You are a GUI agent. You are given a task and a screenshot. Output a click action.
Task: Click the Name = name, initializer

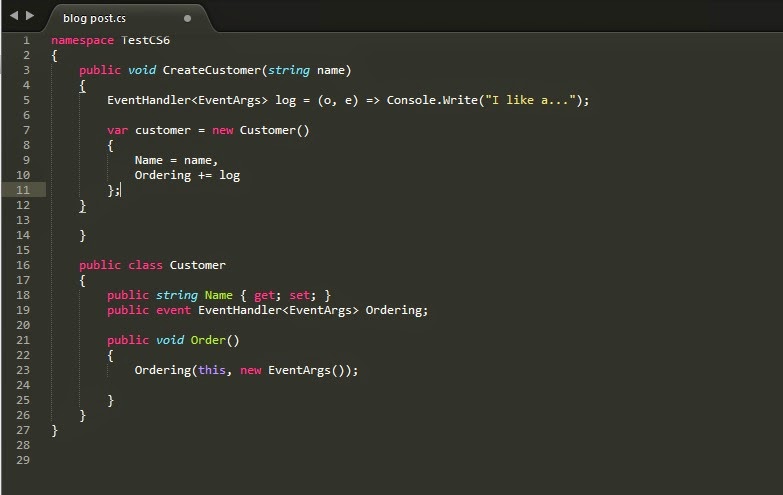(x=176, y=160)
